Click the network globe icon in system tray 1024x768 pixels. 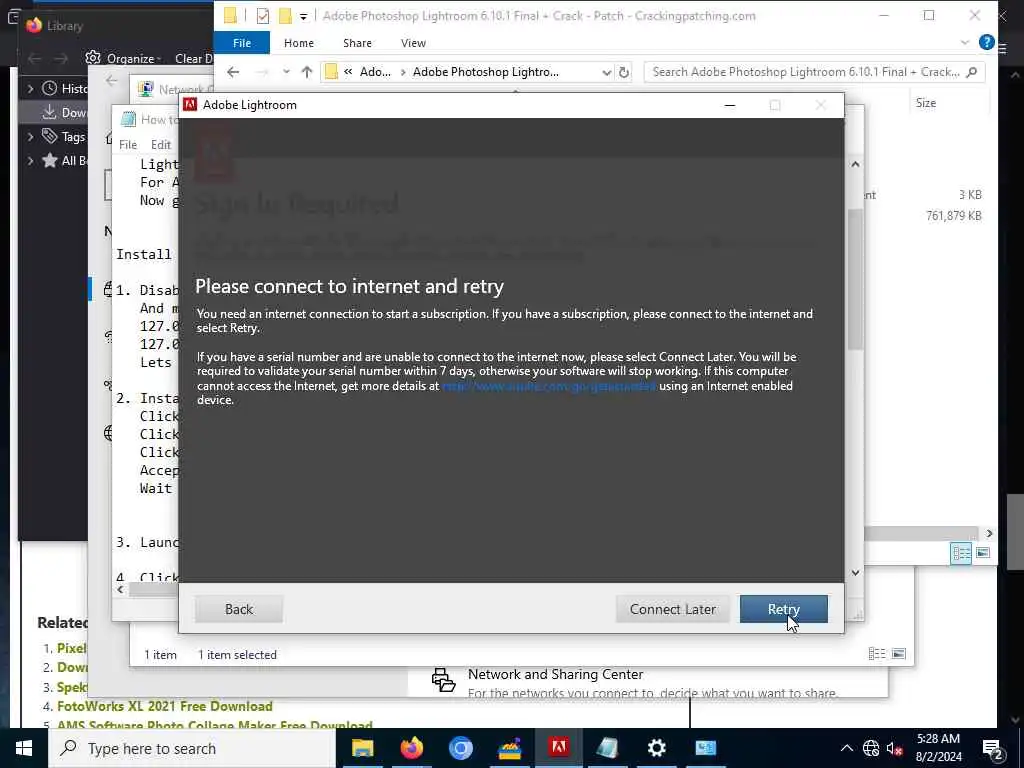tap(871, 748)
